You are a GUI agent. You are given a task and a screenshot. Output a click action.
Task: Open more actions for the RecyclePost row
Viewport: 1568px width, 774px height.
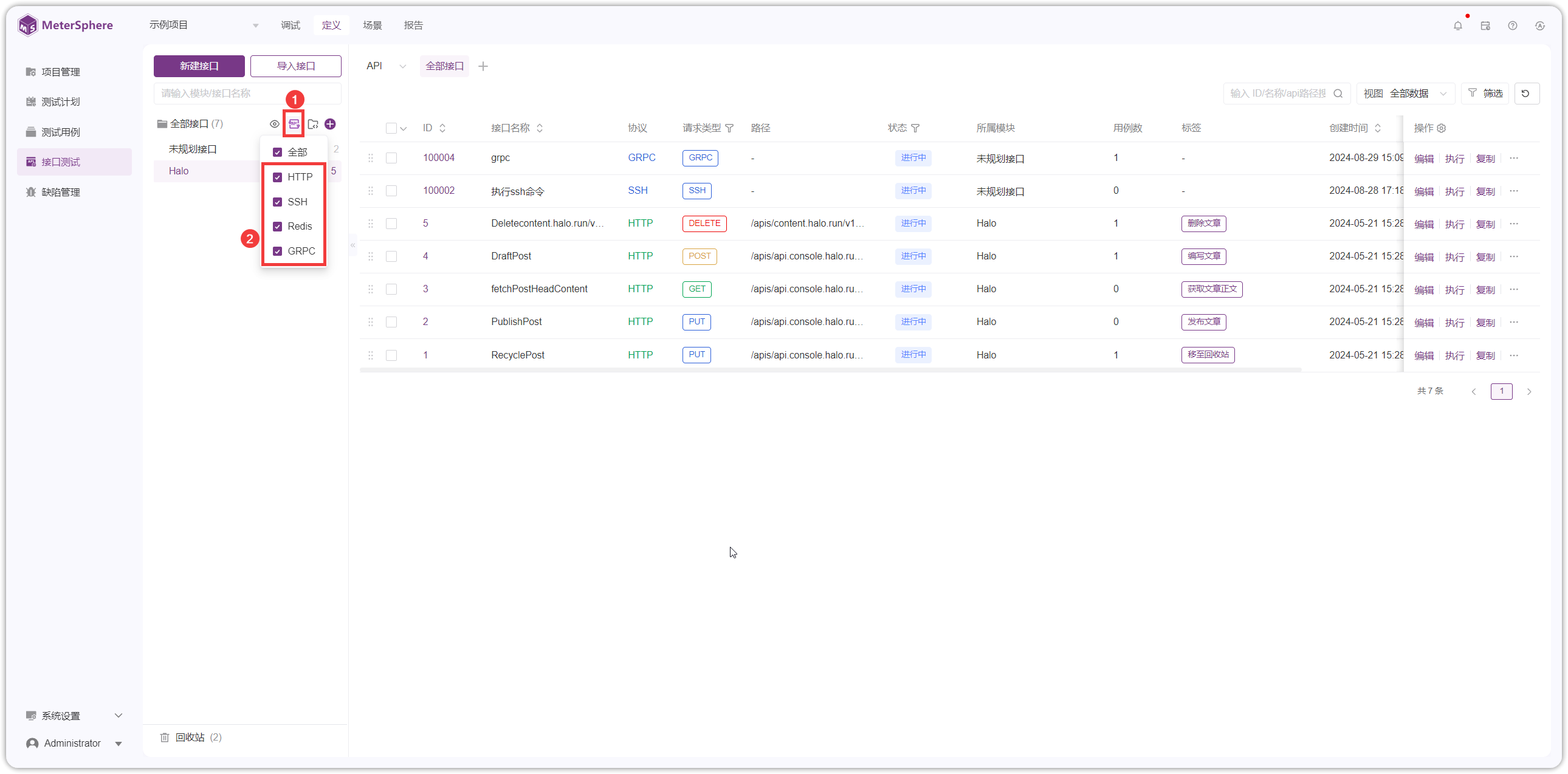coord(1514,355)
